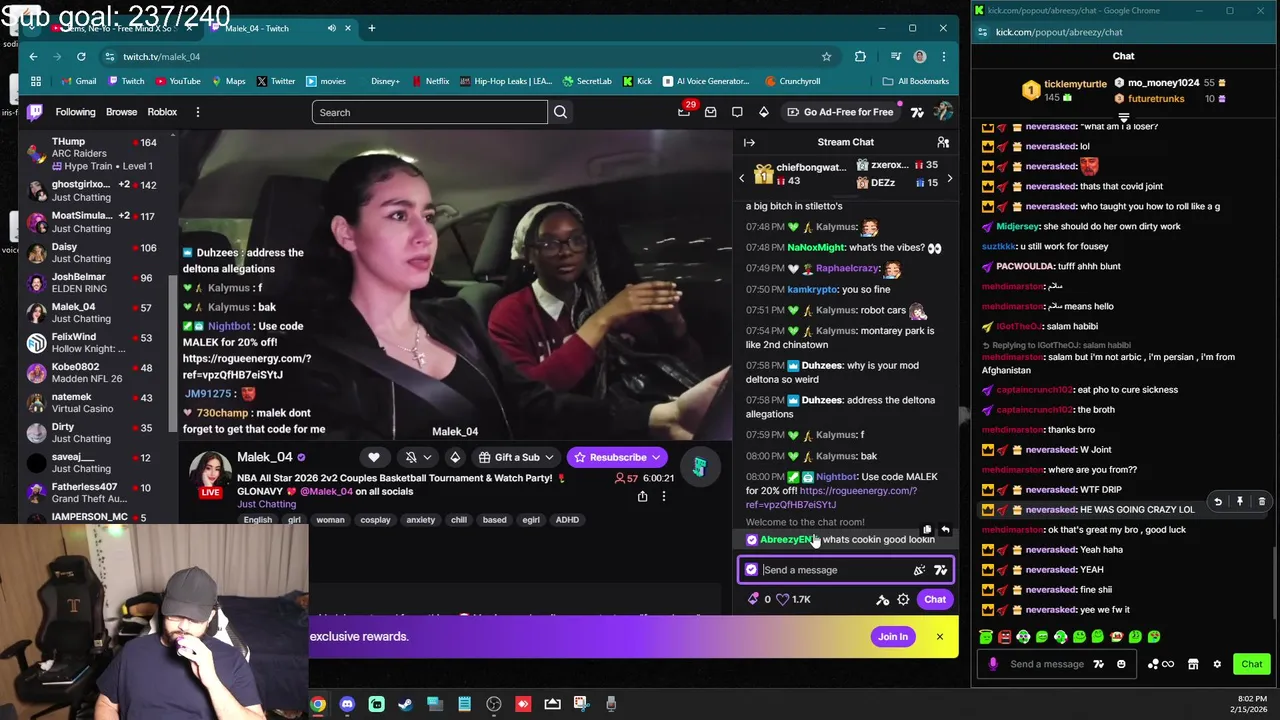Select the cosplay stream tag
Image resolution: width=1280 pixels, height=720 pixels.
coord(375,520)
